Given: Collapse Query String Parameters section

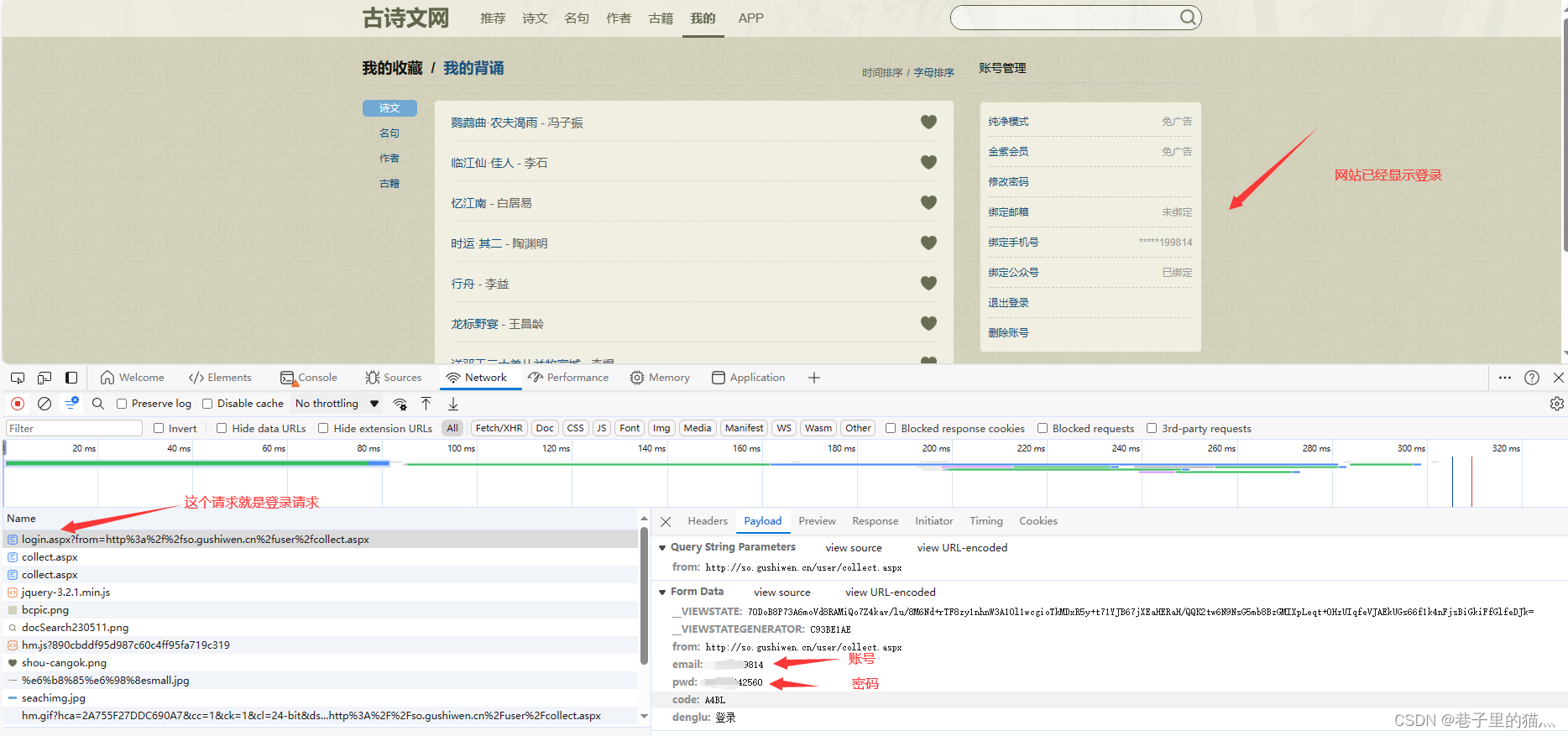Looking at the screenshot, I should (662, 547).
